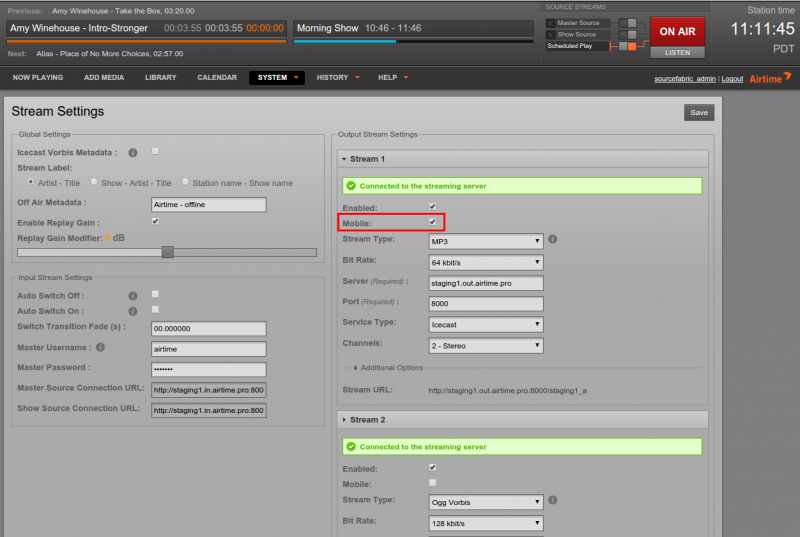Click the X icon beside Show Source
Image resolution: width=800 pixels, height=537 pixels.
[551, 34]
